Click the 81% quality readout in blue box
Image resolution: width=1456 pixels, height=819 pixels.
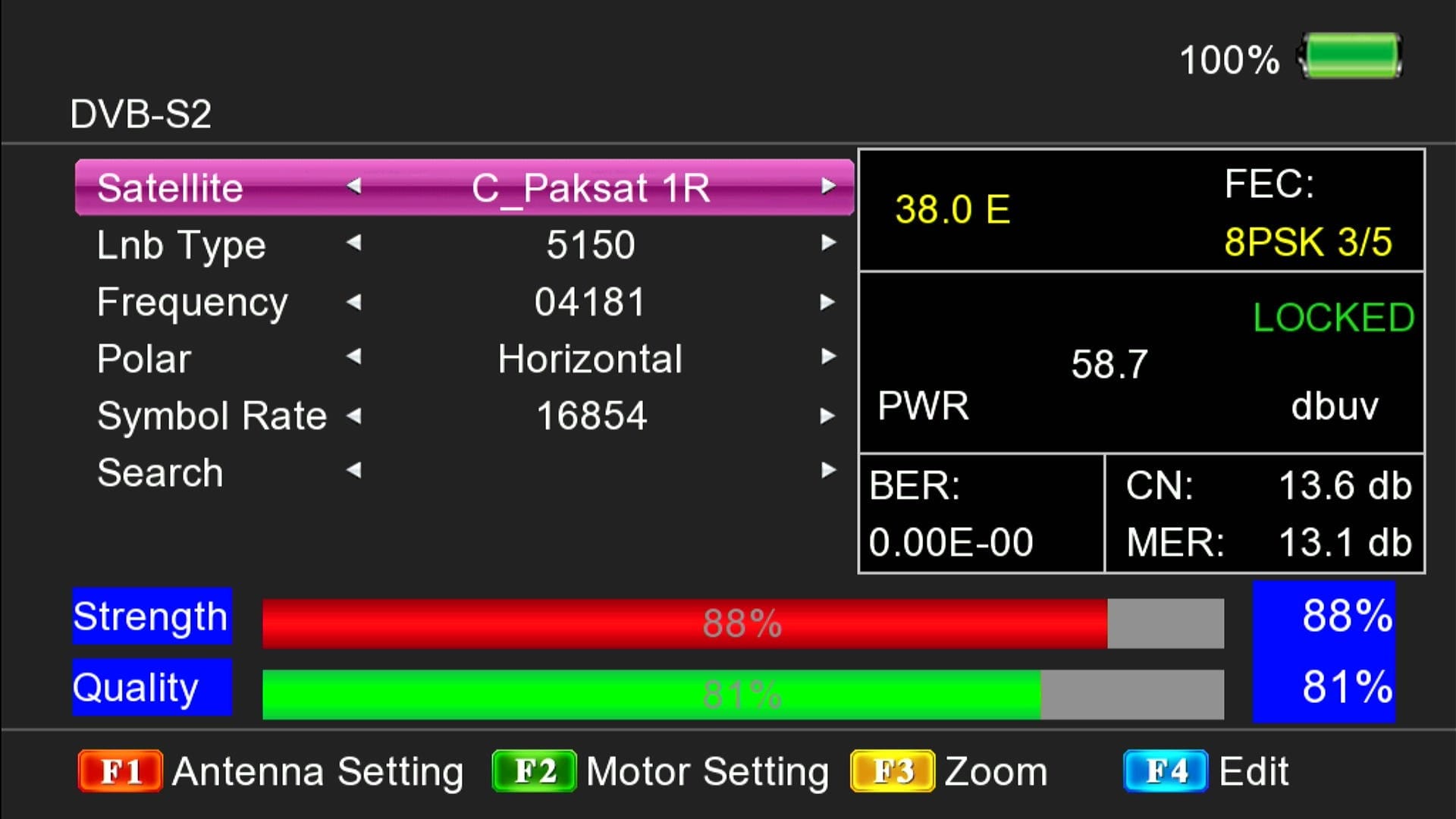point(1348,686)
